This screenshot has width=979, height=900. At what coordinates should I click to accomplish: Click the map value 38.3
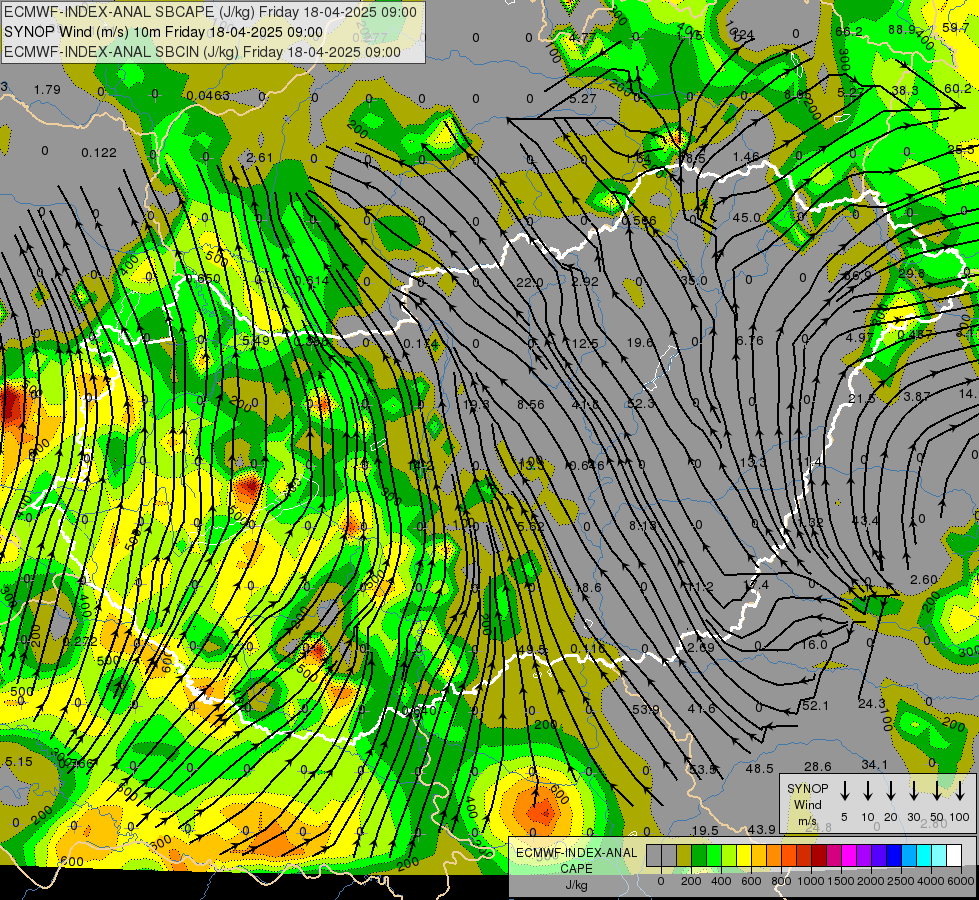(x=905, y=91)
